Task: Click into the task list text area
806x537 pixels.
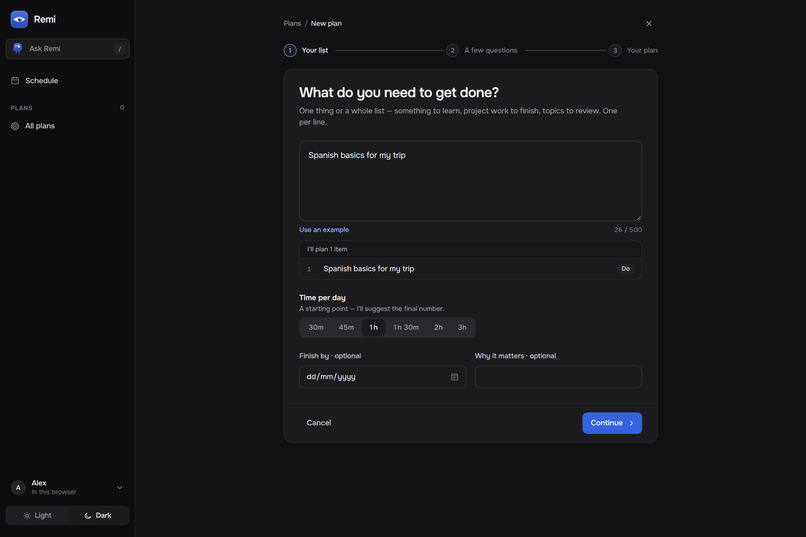Action: [470, 181]
